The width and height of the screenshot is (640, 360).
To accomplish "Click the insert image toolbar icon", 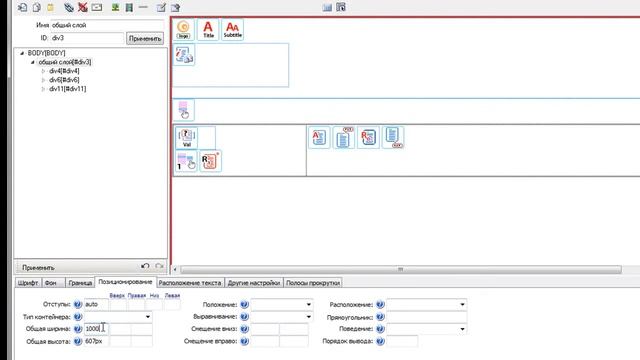I will coord(116,7).
